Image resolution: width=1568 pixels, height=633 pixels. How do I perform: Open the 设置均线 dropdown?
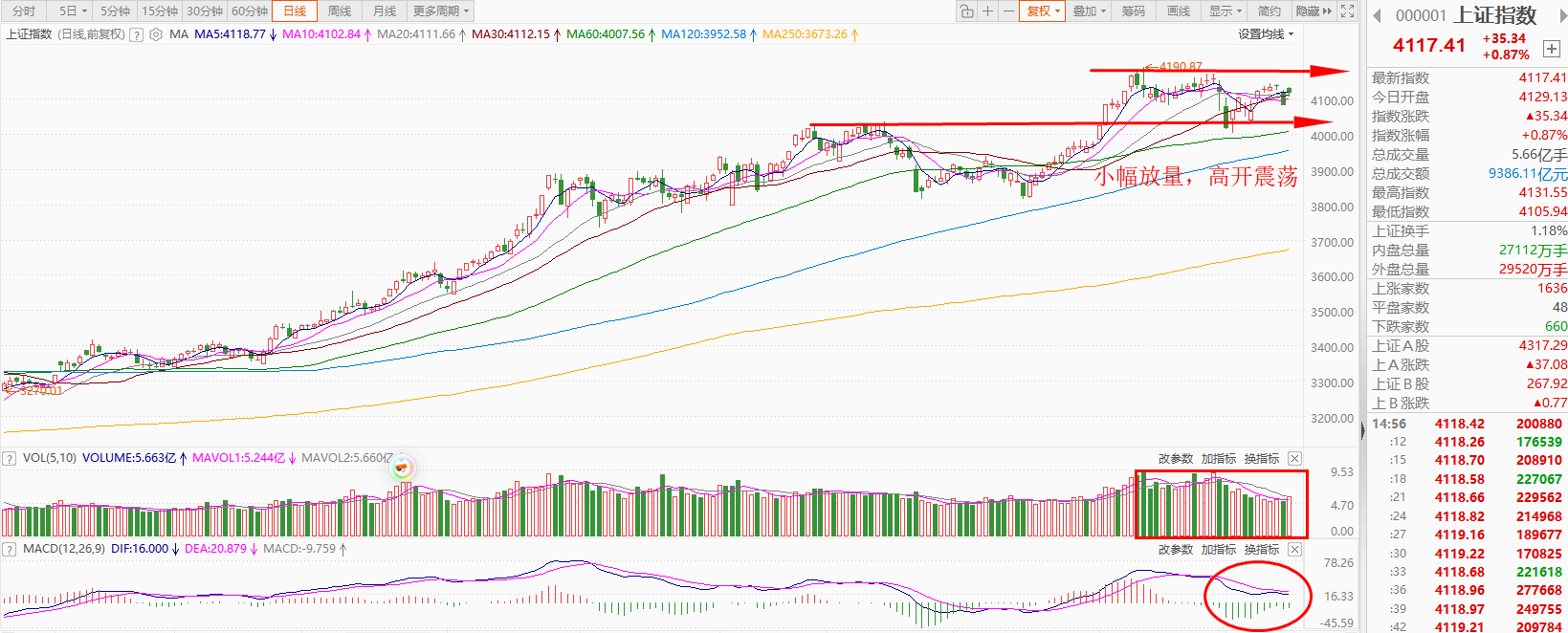[1265, 34]
